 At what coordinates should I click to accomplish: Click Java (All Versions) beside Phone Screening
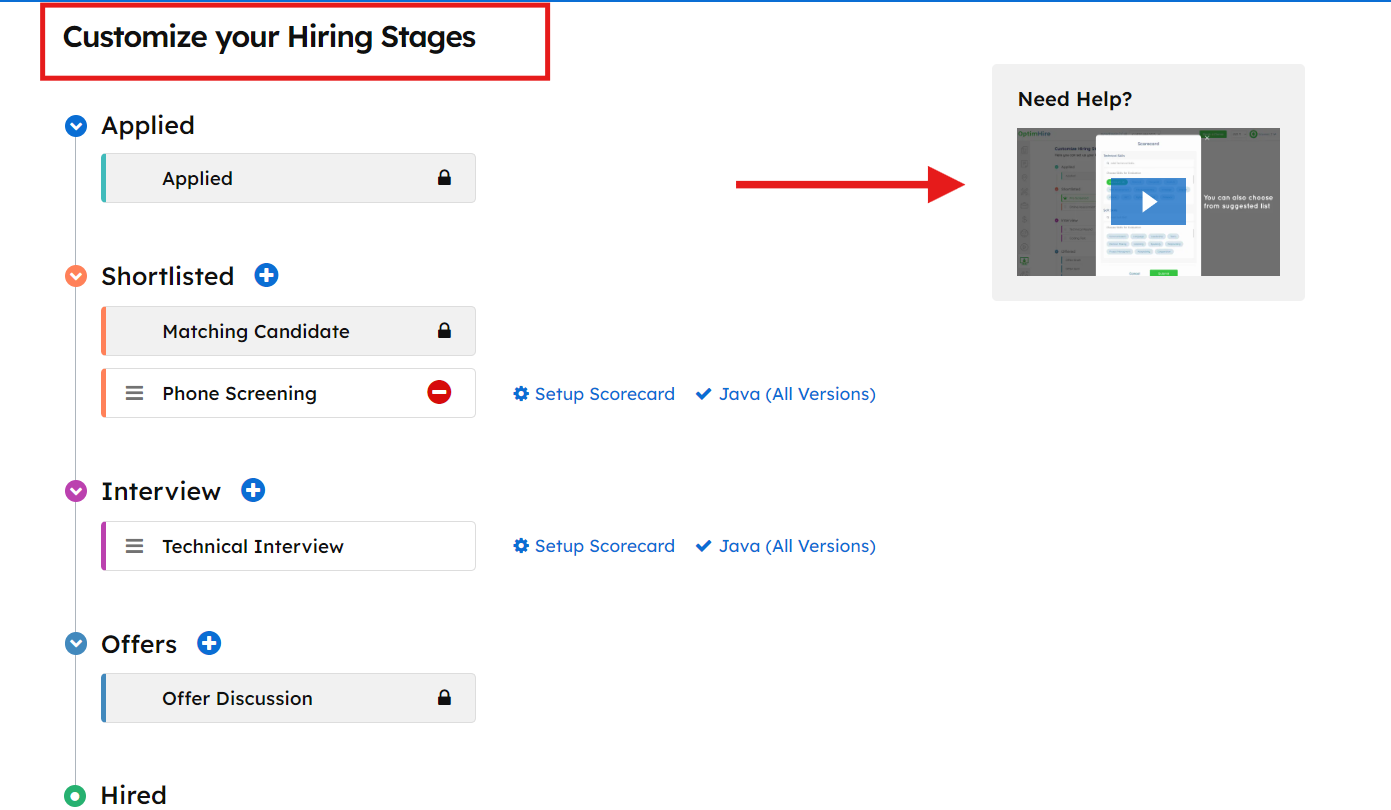click(786, 394)
